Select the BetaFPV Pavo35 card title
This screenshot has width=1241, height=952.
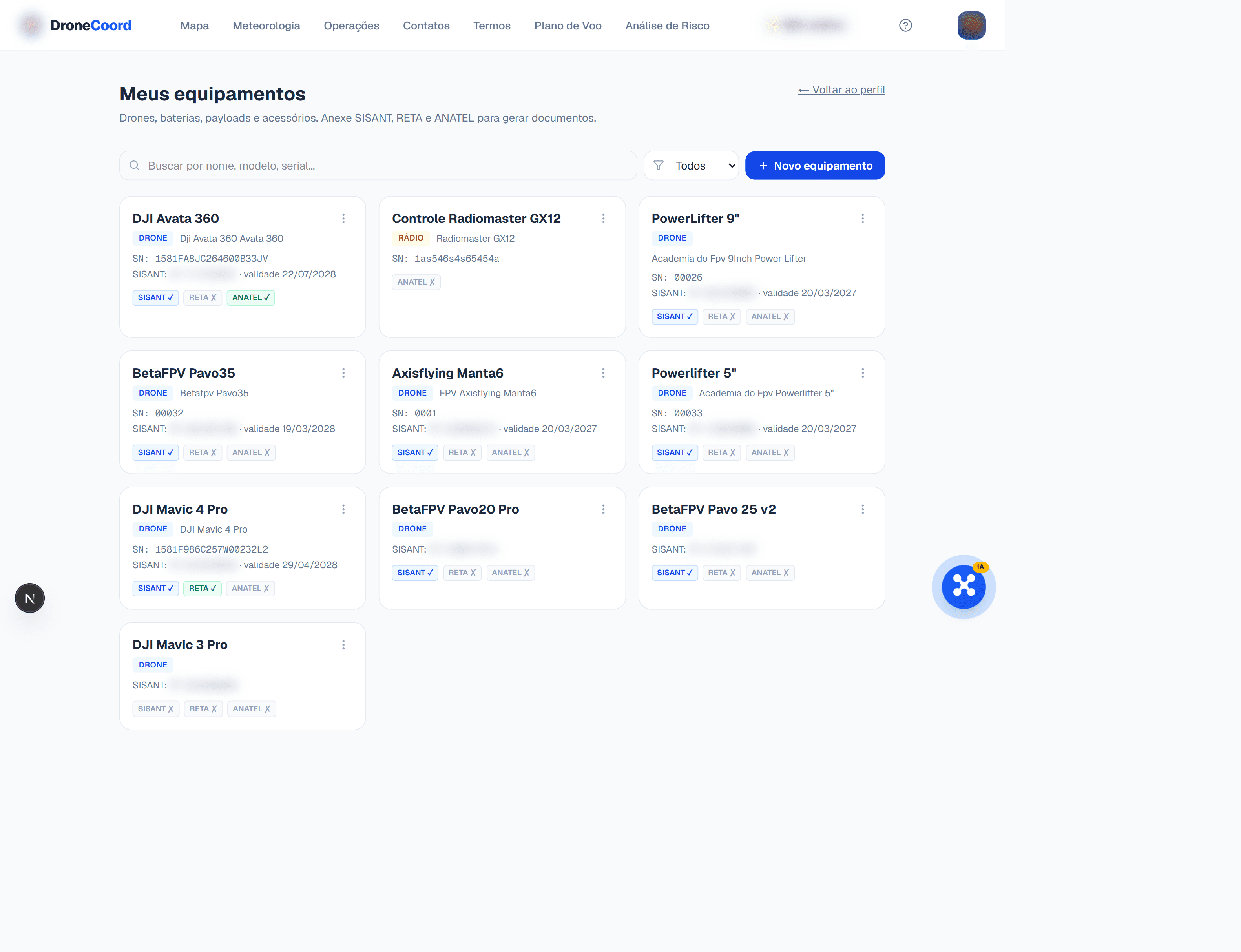click(x=184, y=373)
